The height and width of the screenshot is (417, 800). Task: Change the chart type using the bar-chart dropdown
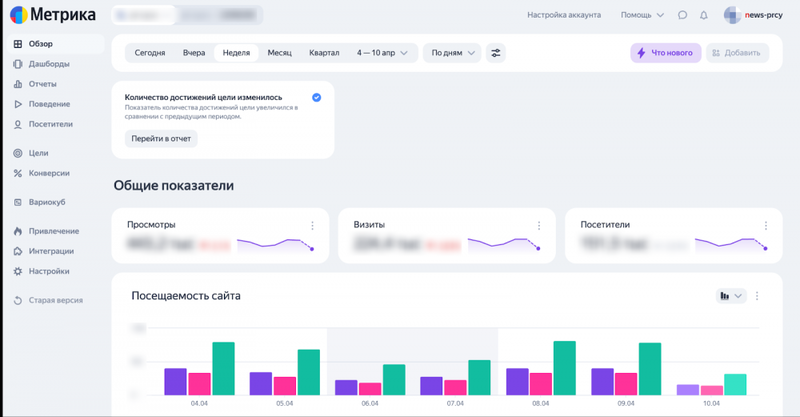[x=731, y=296]
